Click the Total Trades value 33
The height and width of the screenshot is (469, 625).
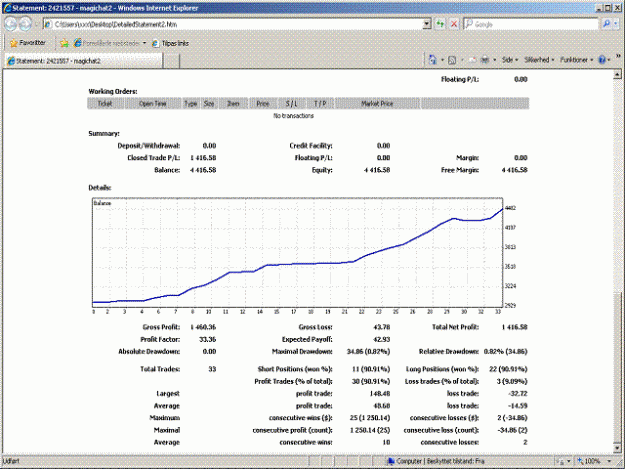coord(212,369)
